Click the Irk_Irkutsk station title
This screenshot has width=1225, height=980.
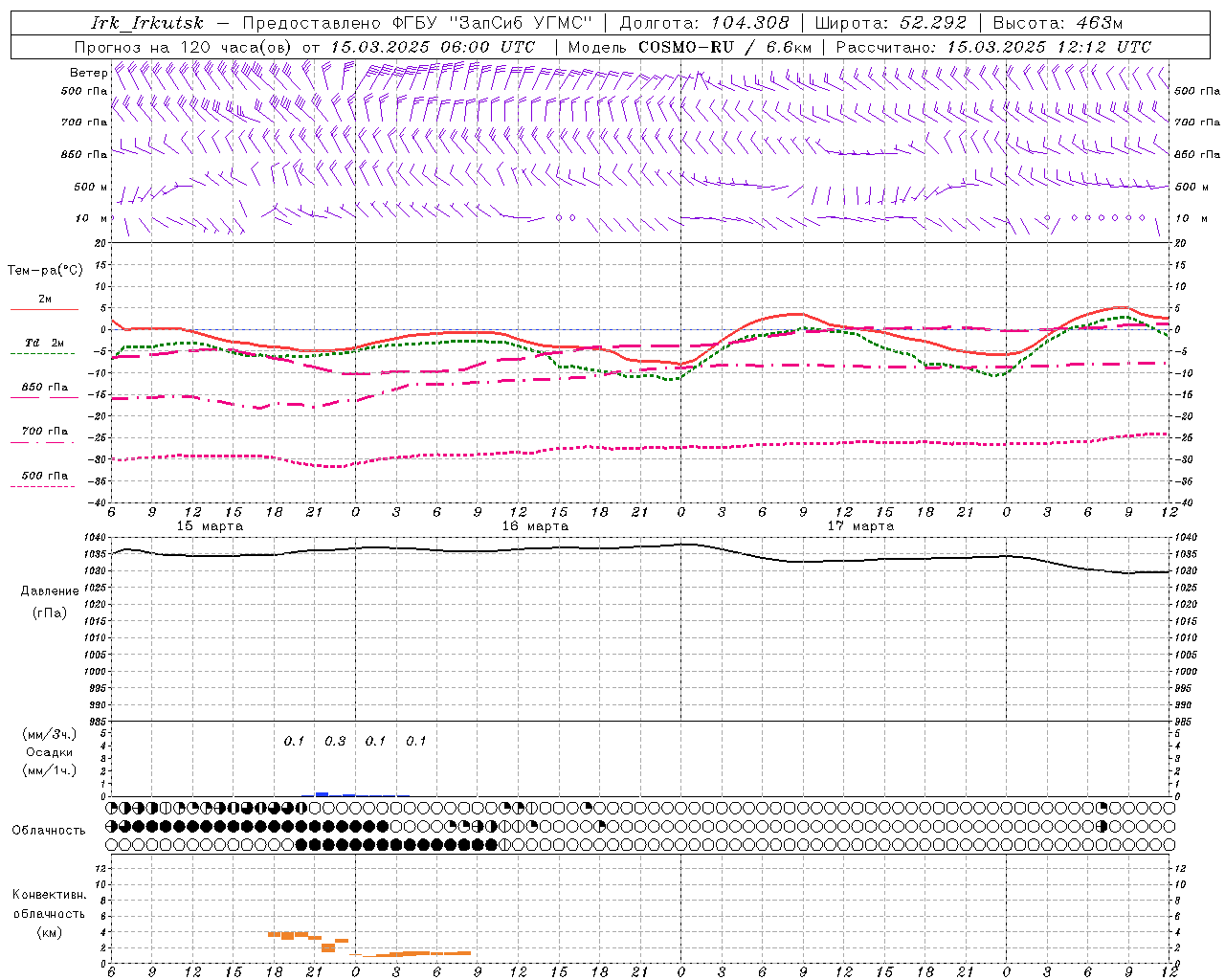point(146,23)
